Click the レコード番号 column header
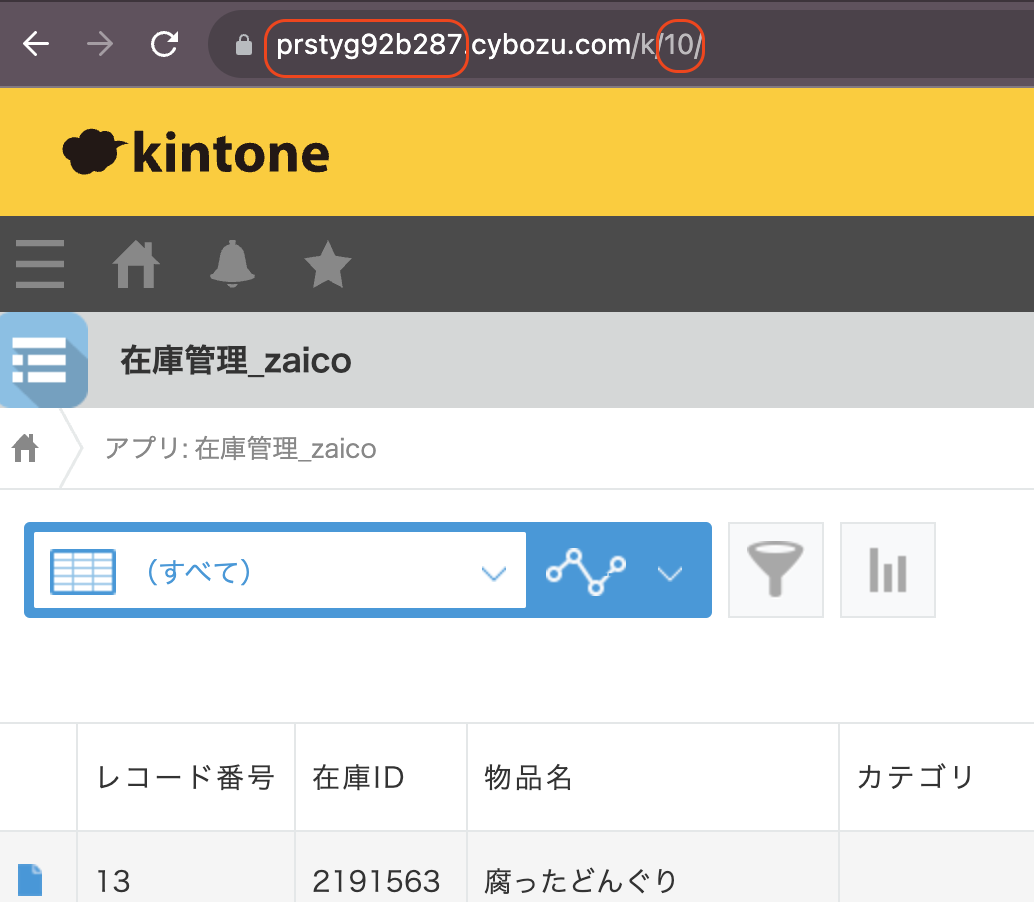 tap(186, 777)
